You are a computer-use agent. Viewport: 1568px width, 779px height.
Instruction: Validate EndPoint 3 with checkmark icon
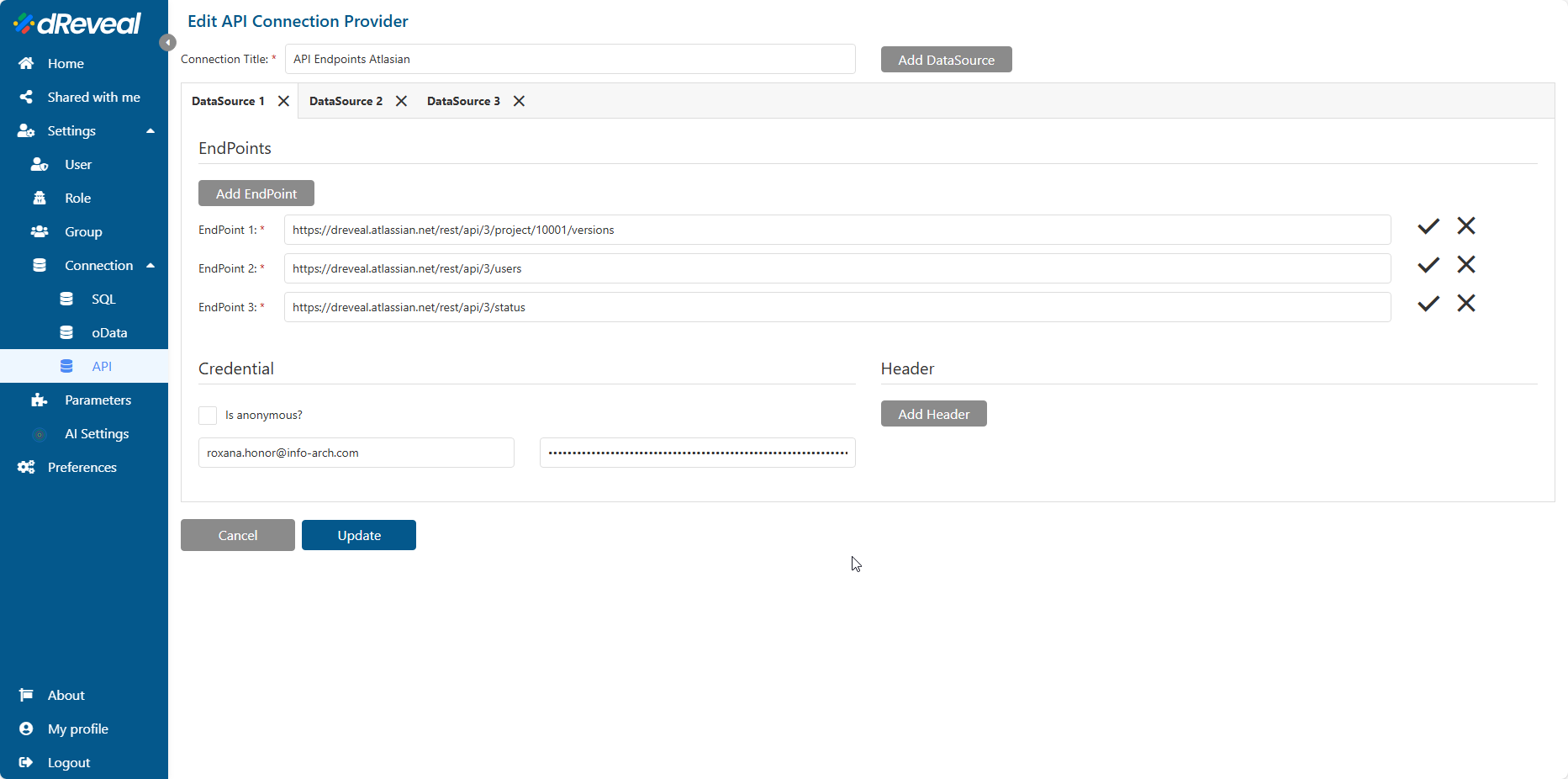pyautogui.click(x=1428, y=304)
